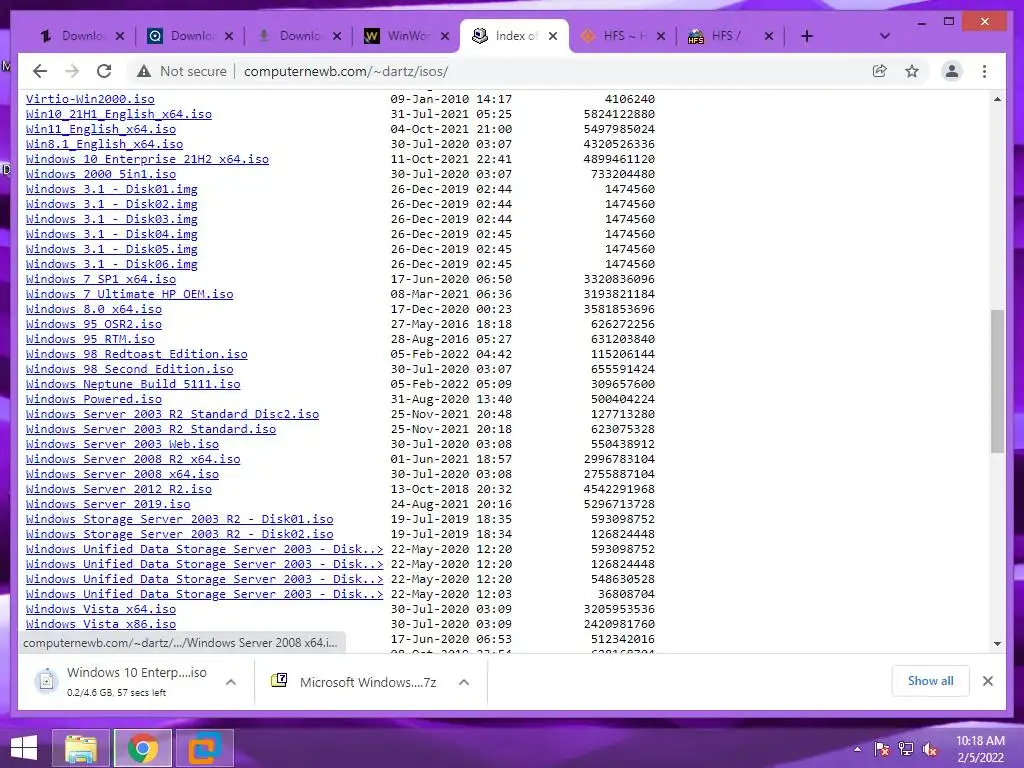The width and height of the screenshot is (1024, 768).
Task: Open Virtio-Win2000.iso link
Action: (90, 99)
